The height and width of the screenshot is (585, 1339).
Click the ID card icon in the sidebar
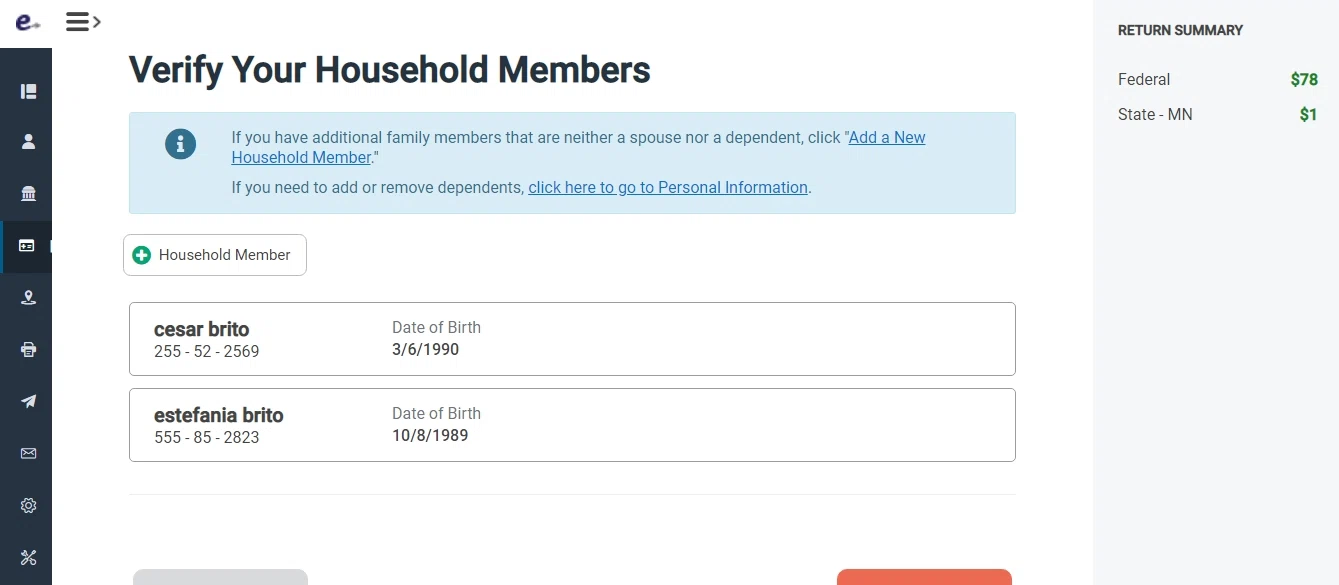[27, 246]
